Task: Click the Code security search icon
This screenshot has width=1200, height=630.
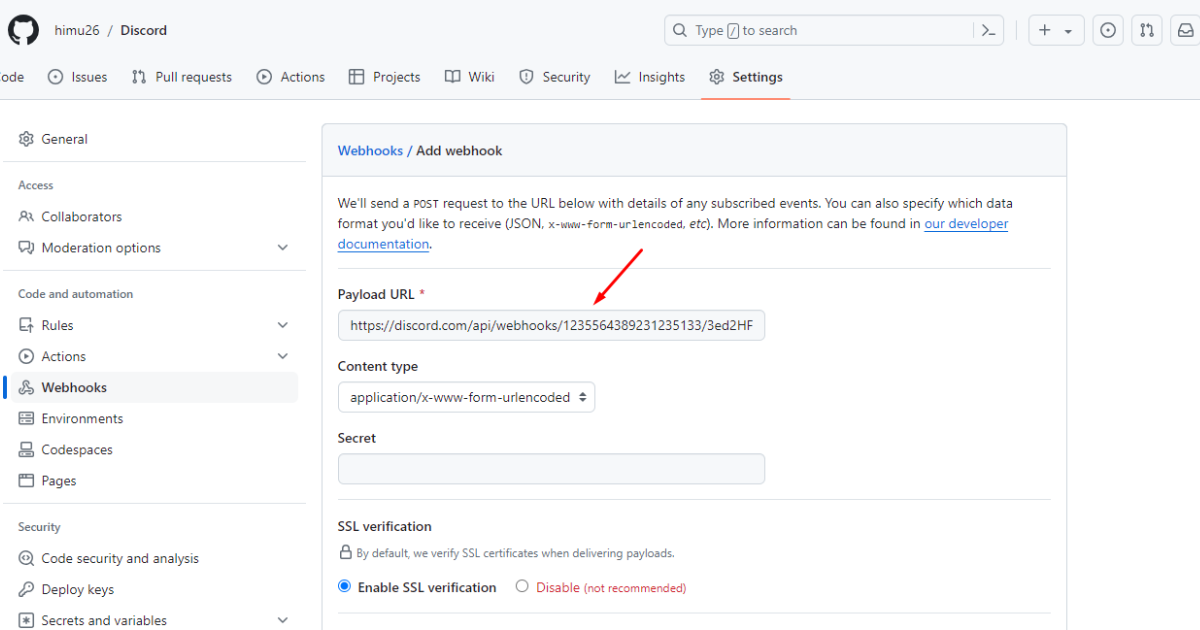Action: tap(26, 558)
